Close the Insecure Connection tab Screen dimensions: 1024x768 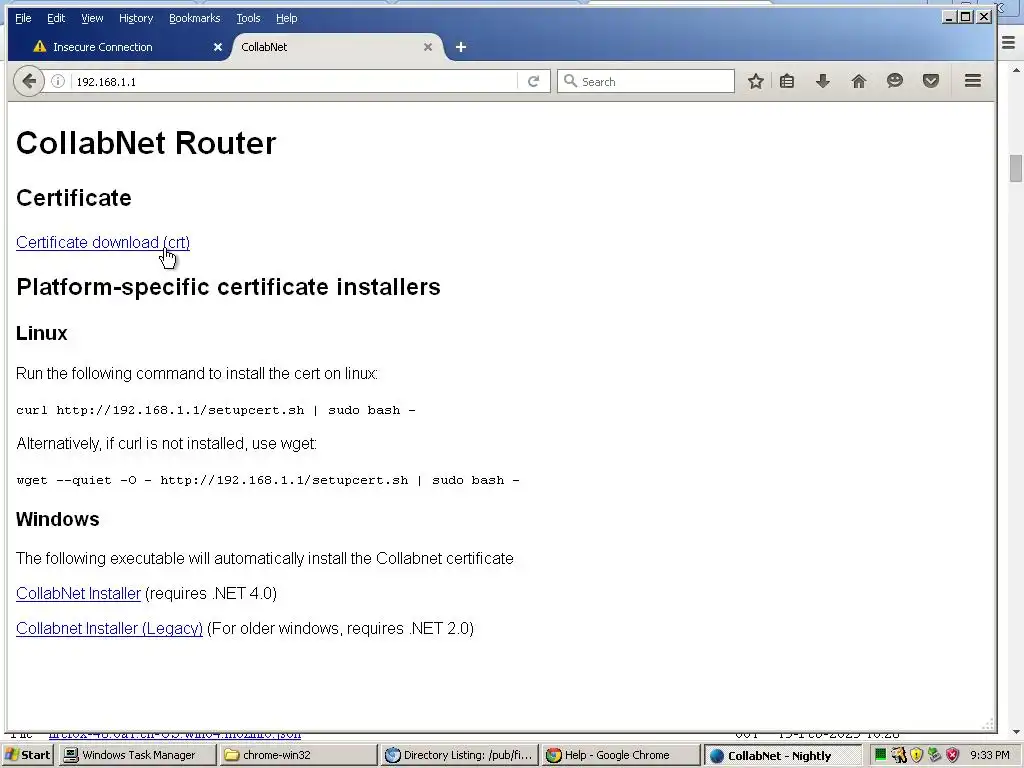(x=218, y=47)
